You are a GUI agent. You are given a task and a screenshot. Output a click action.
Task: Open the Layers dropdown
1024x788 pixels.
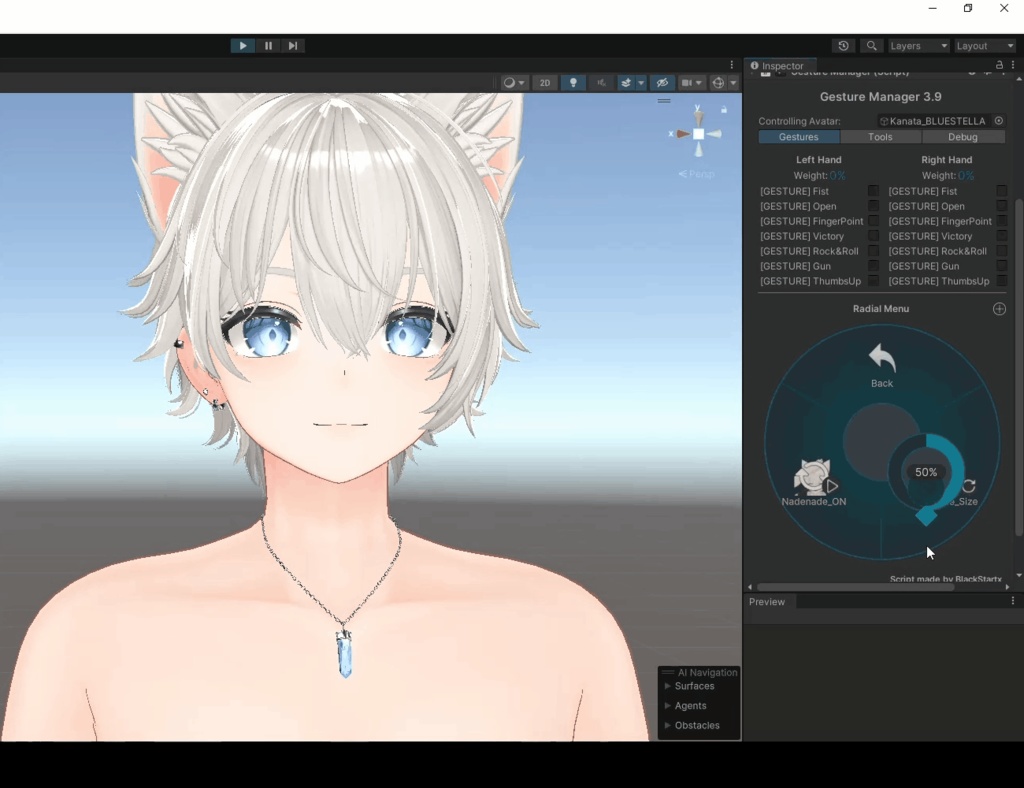(917, 45)
